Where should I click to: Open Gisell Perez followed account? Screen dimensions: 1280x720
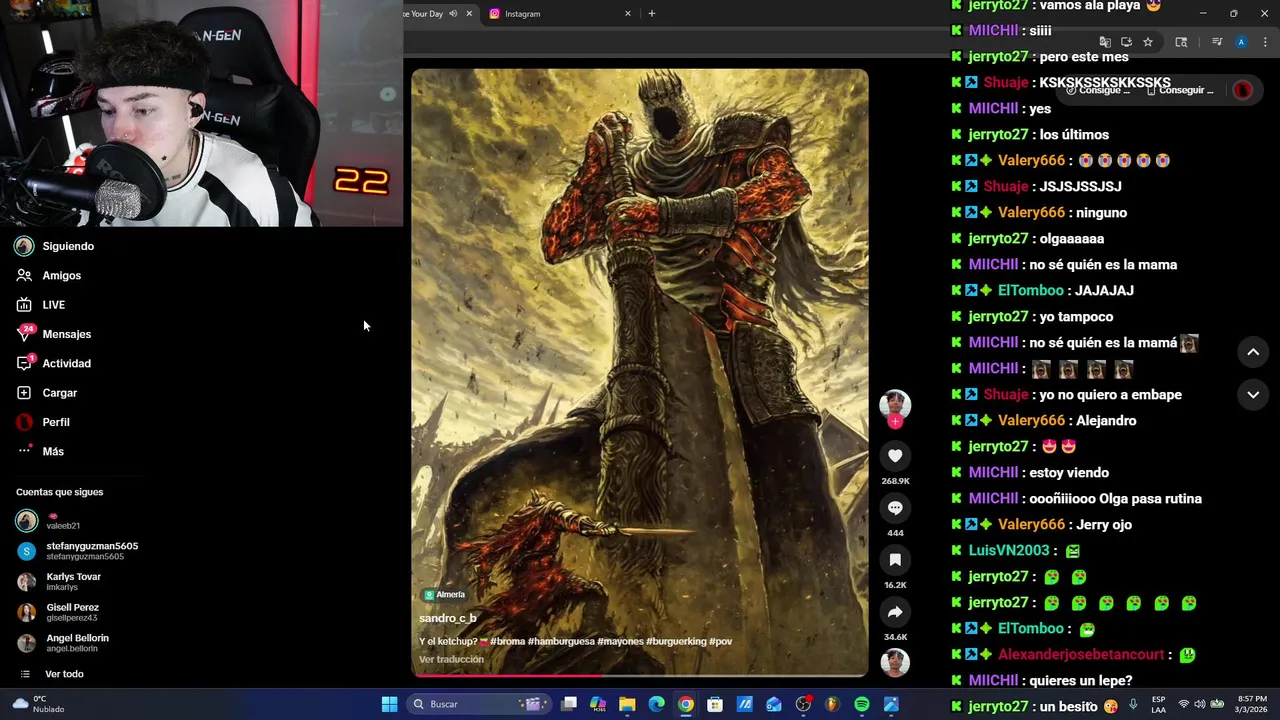[58, 612]
